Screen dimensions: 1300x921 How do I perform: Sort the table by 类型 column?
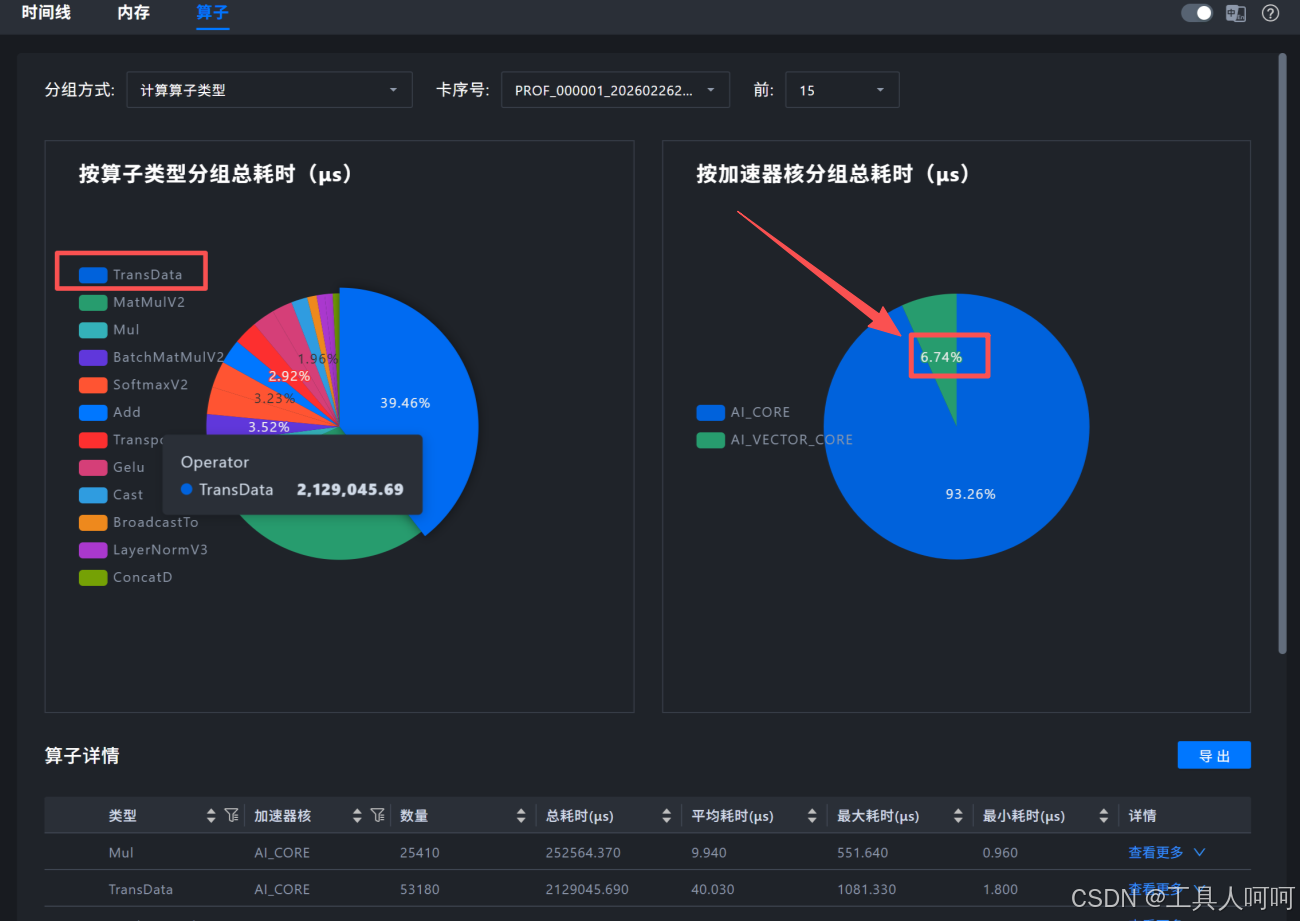211,816
